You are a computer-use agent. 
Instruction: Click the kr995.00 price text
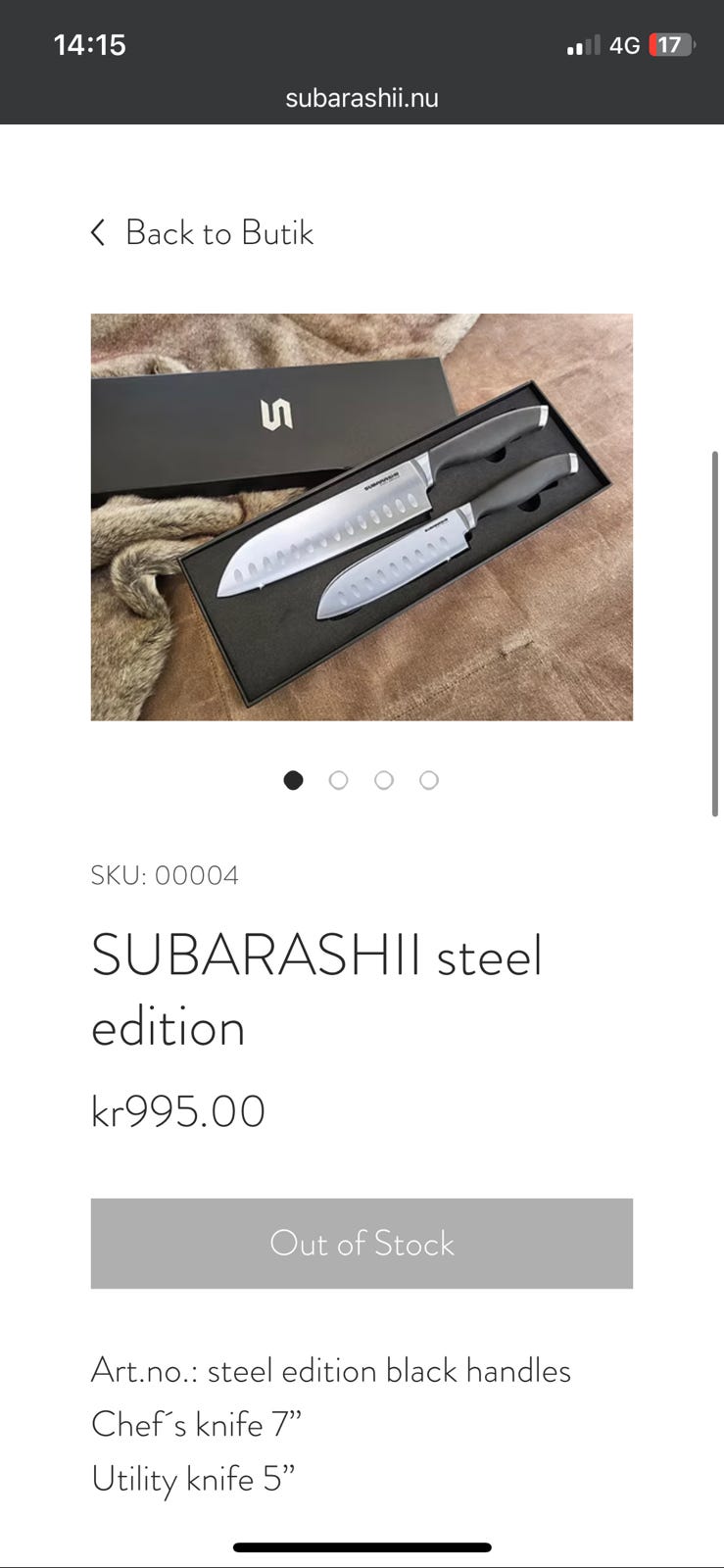click(x=178, y=1111)
